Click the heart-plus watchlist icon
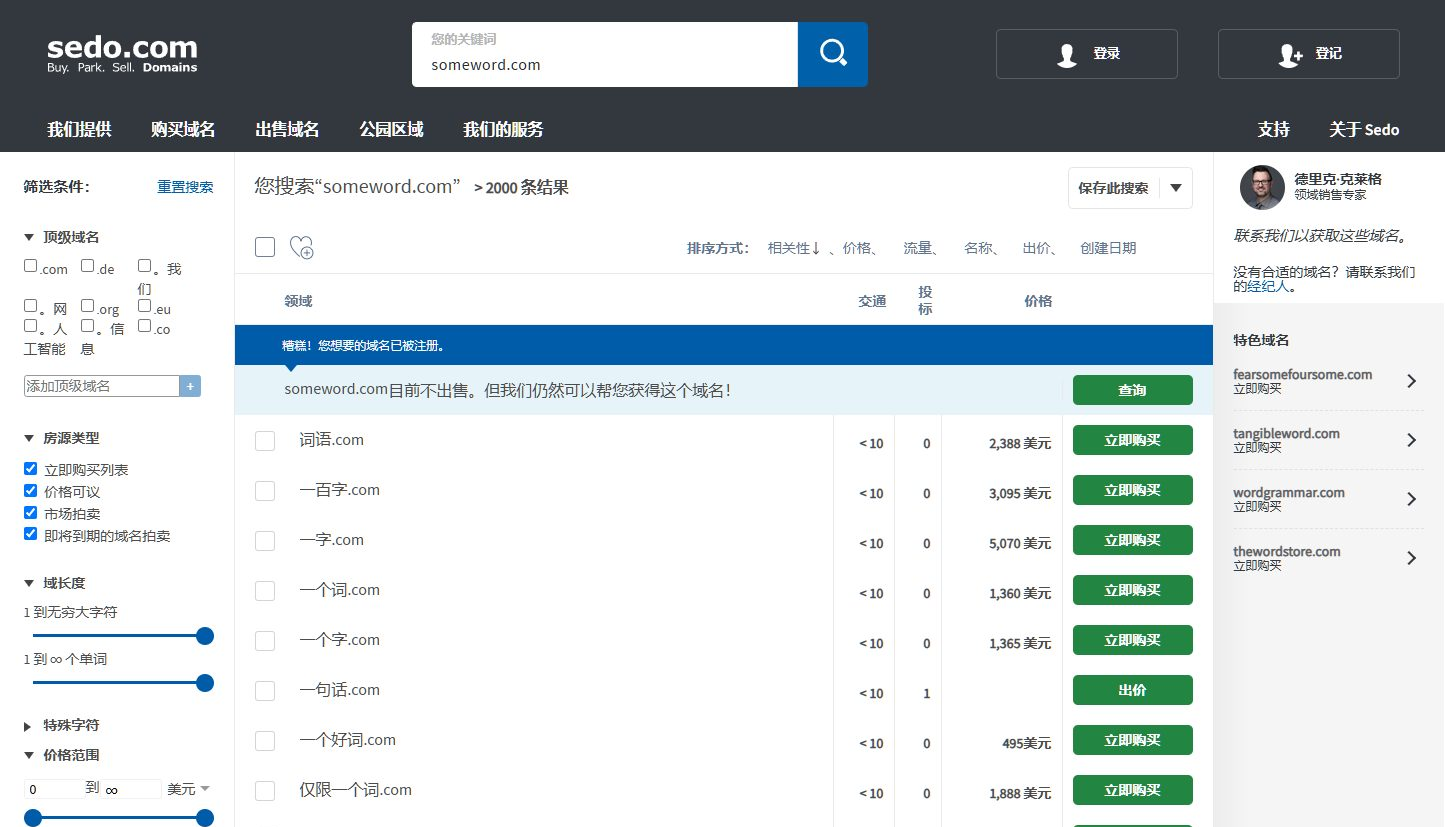1445x827 pixels. point(301,247)
